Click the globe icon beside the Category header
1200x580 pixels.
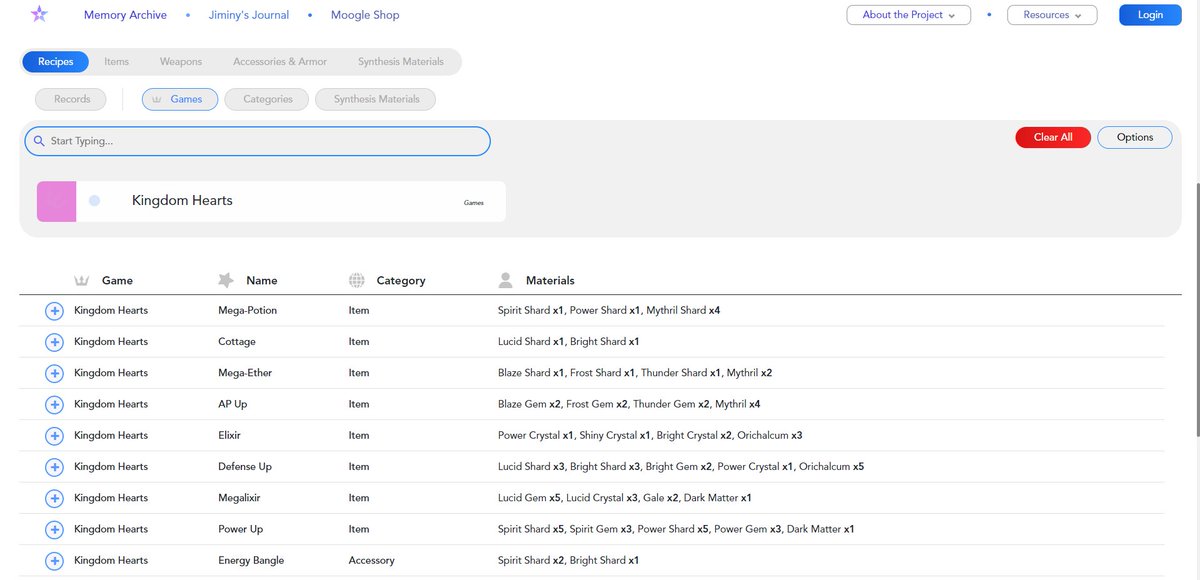pos(356,280)
